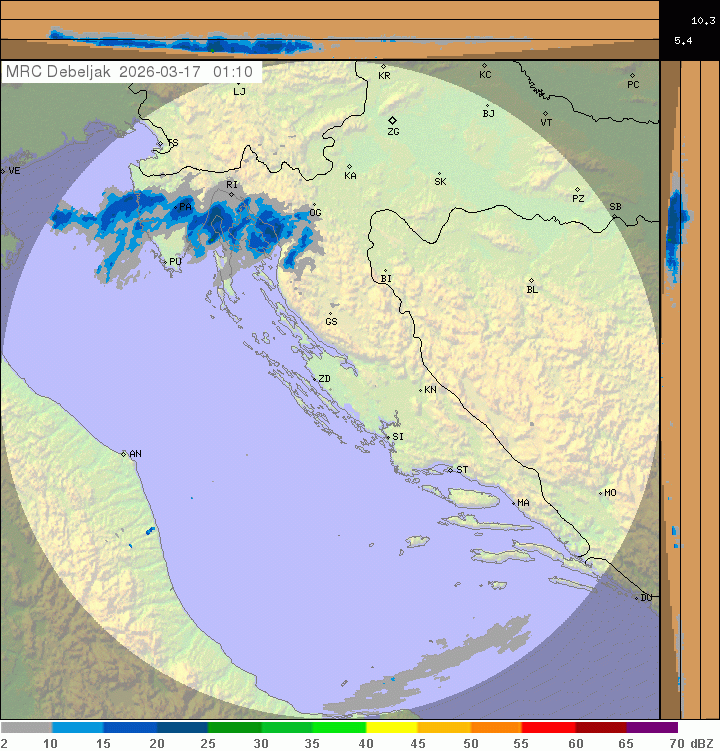The width and height of the screenshot is (720, 751).
Task: Click the ST city marker
Action: [x=450, y=469]
